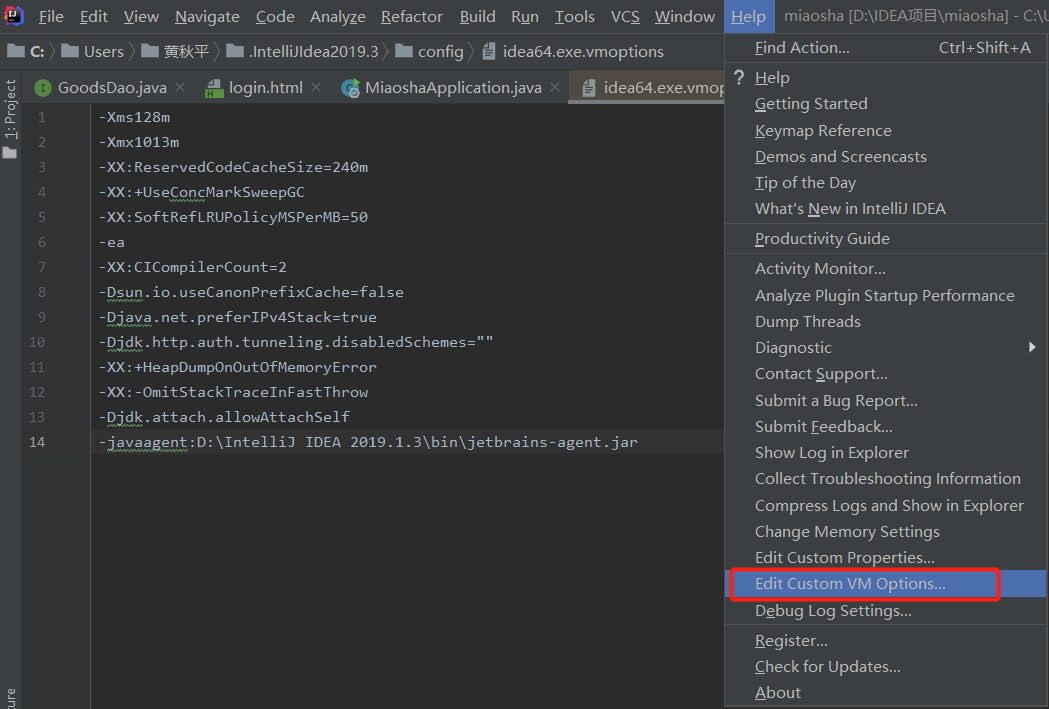Click the -javaagent line in editor
Image resolution: width=1049 pixels, height=709 pixels.
[368, 442]
